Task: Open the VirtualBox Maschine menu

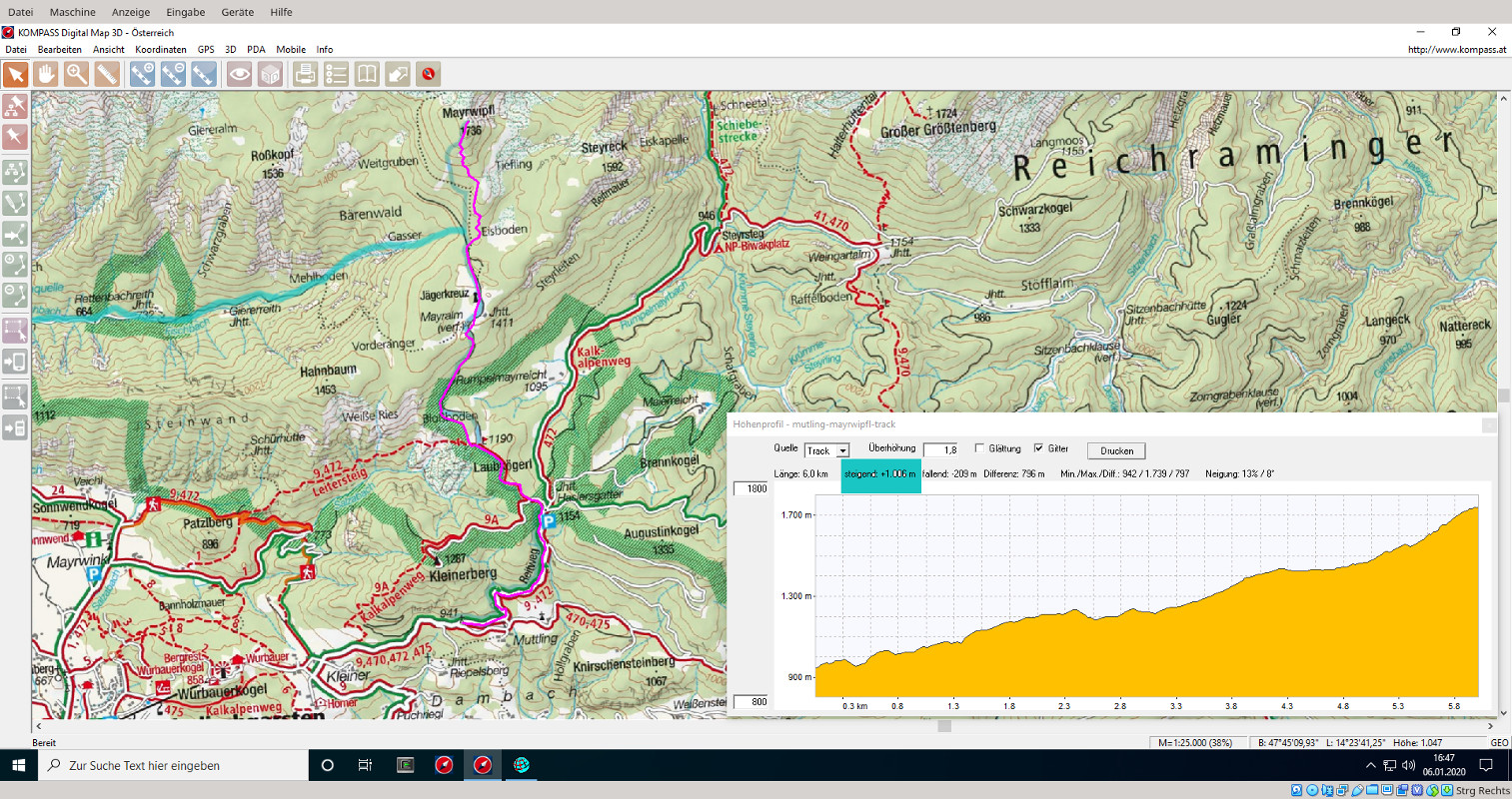Action: click(x=73, y=12)
